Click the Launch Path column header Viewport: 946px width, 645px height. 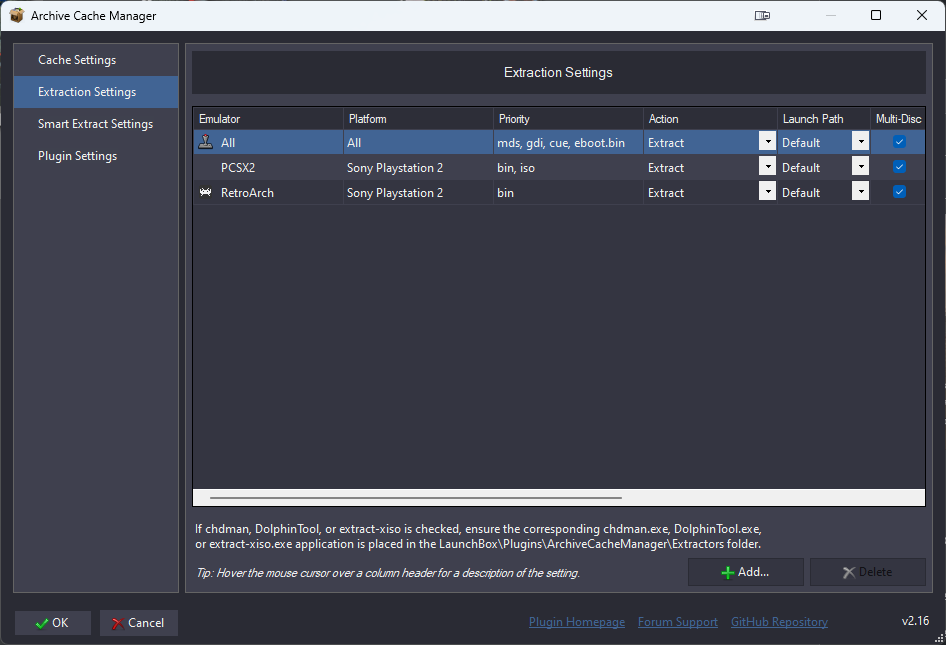pos(824,119)
